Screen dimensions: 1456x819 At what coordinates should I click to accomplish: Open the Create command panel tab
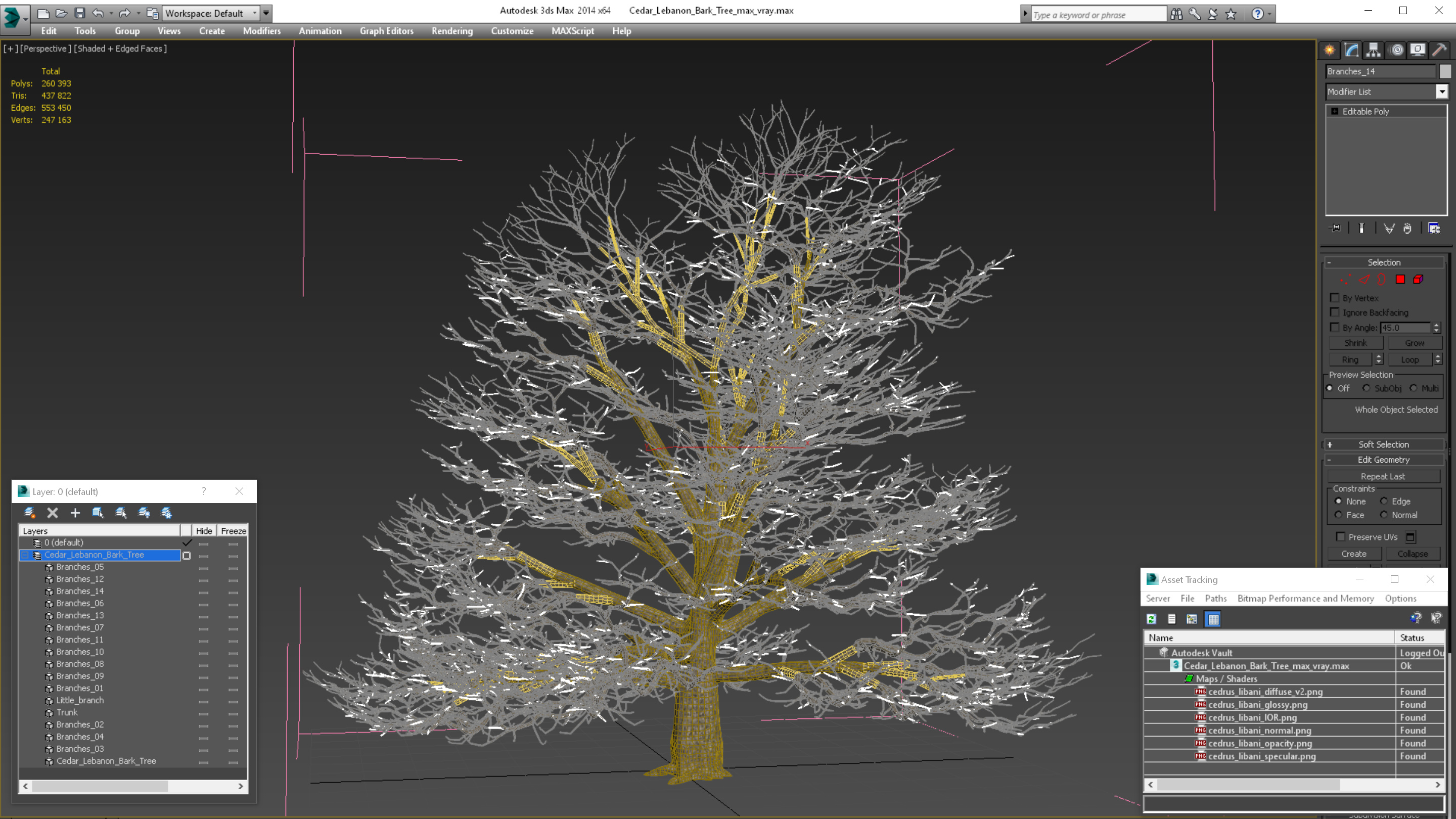click(x=1330, y=51)
